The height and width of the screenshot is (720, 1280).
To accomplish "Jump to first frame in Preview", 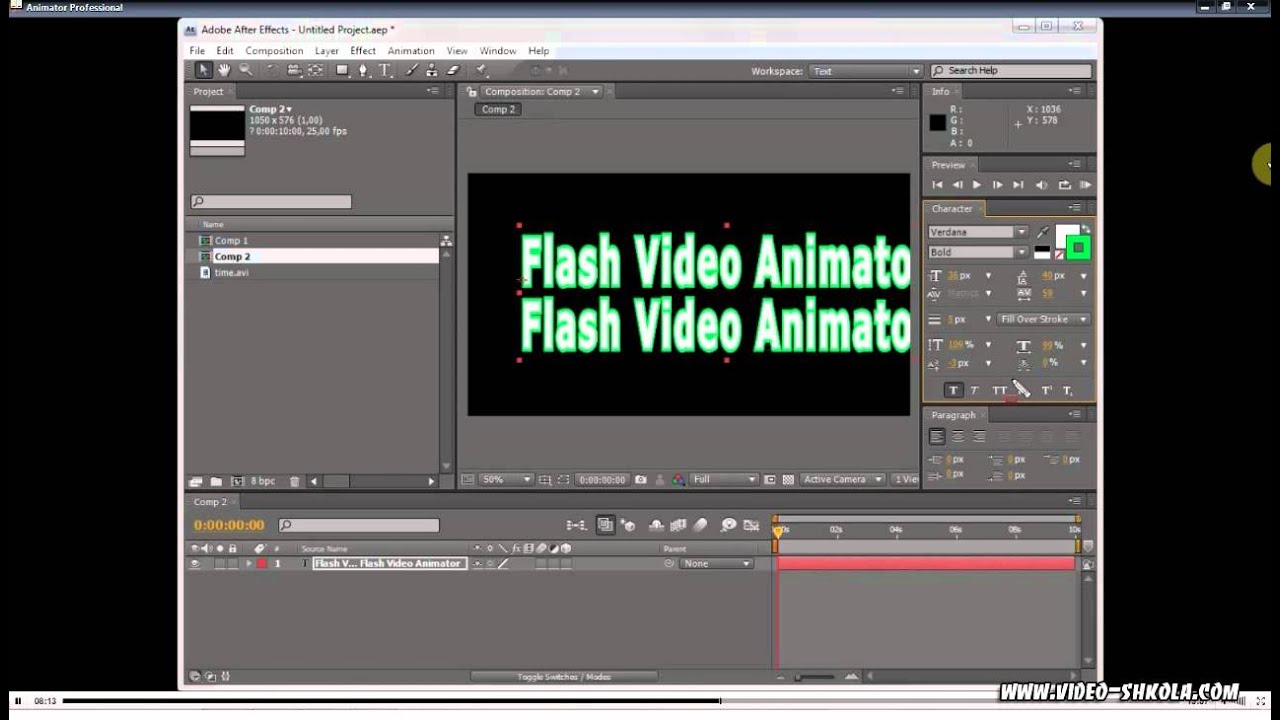I will point(937,185).
